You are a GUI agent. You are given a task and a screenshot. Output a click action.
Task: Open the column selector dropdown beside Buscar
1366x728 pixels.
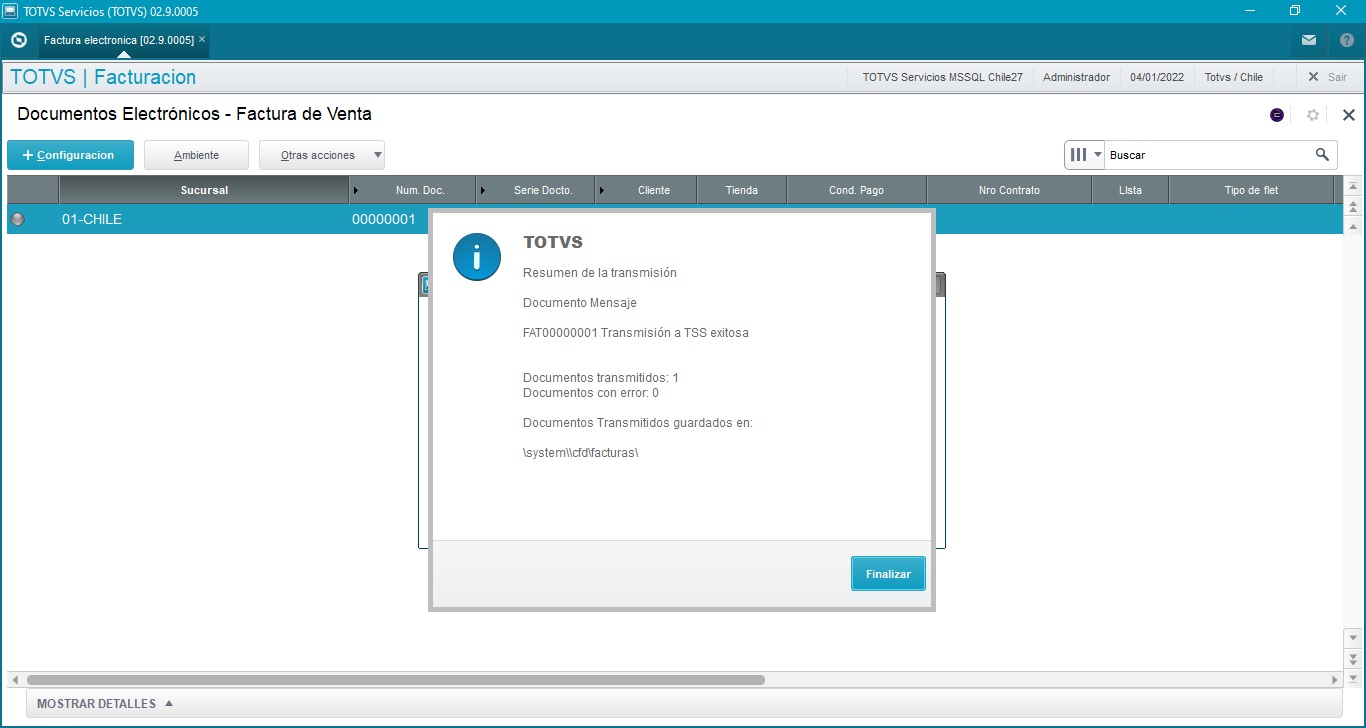[x=1085, y=155]
